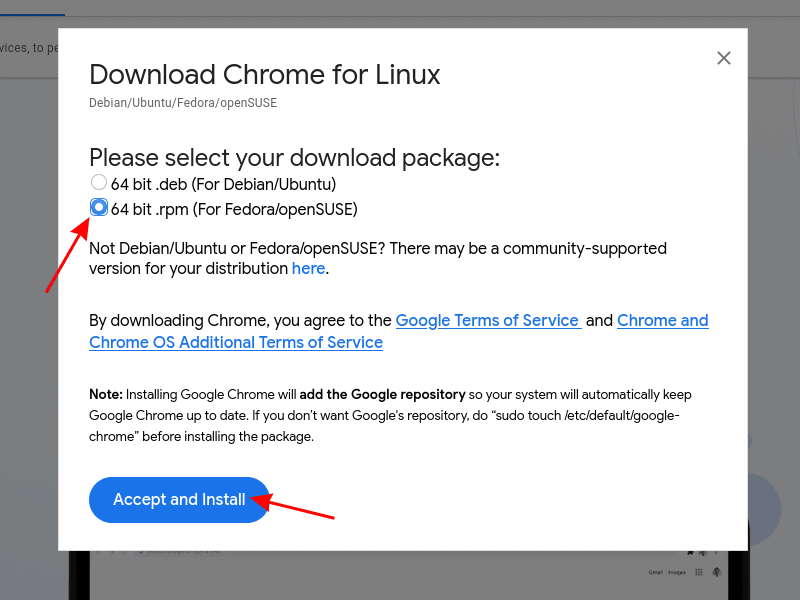The width and height of the screenshot is (800, 600).
Task: Click the Gmail link in background screenshot
Action: 655,572
